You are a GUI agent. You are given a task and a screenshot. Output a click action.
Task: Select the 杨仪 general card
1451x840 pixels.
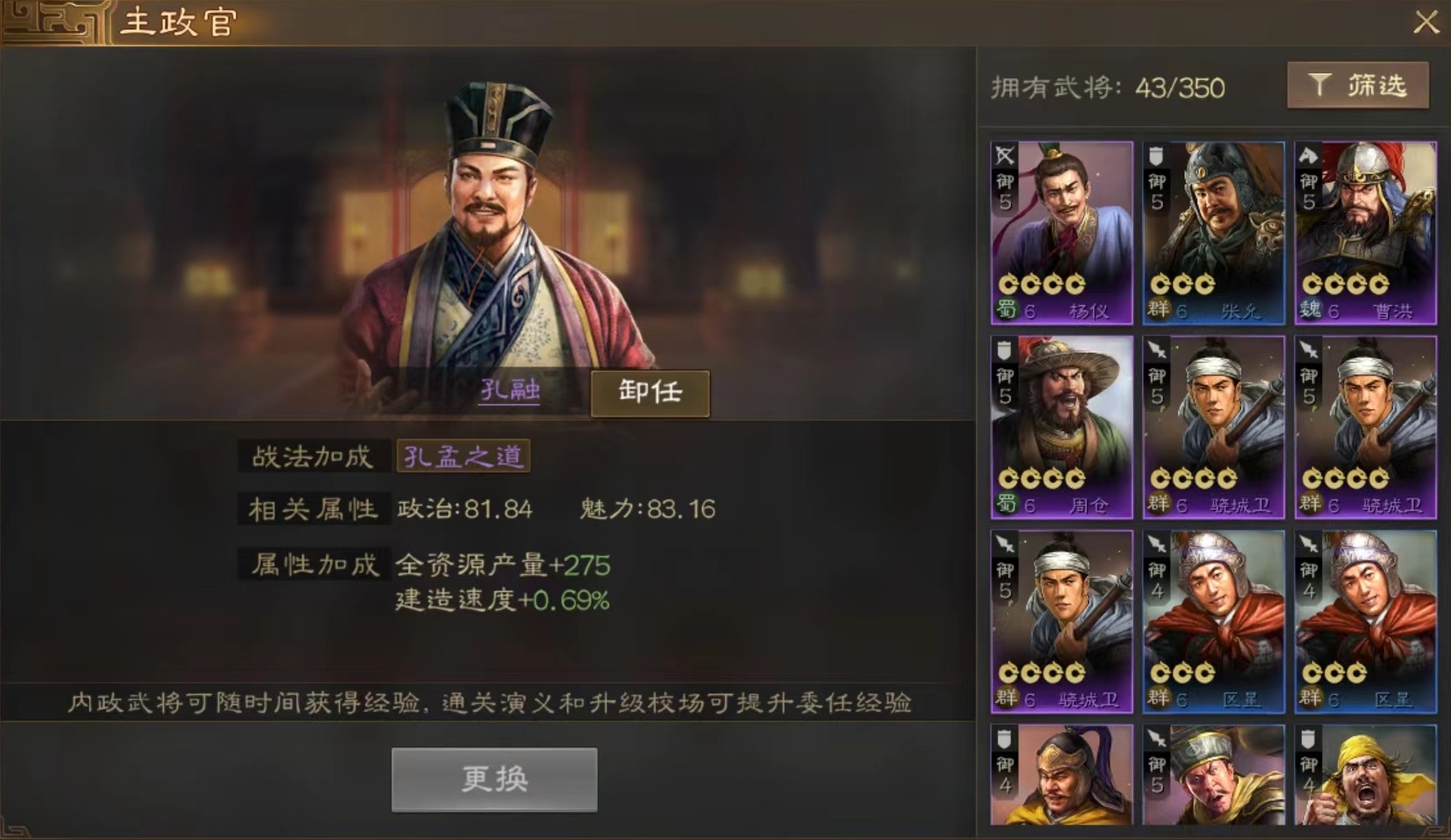pyautogui.click(x=1061, y=233)
